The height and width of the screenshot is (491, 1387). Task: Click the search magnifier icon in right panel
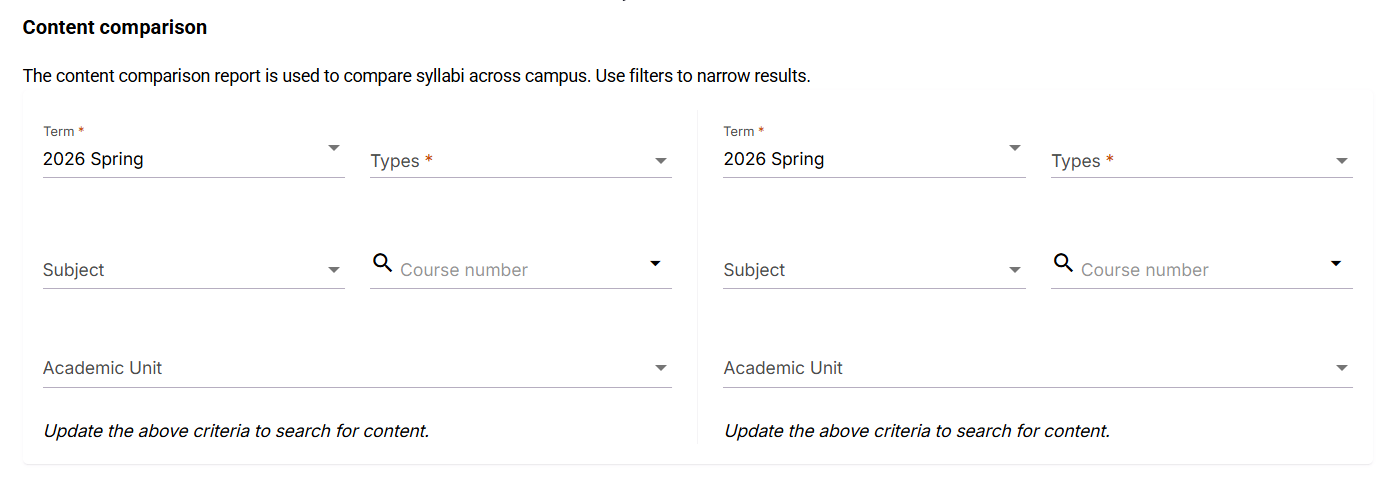pos(1063,263)
